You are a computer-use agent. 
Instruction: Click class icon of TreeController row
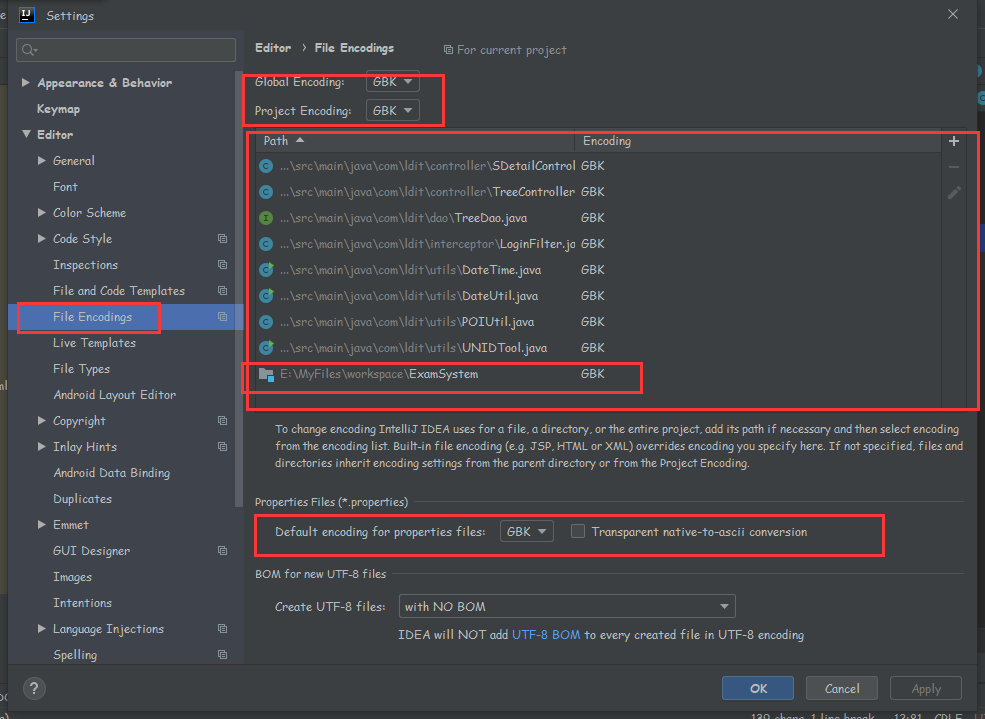click(266, 192)
